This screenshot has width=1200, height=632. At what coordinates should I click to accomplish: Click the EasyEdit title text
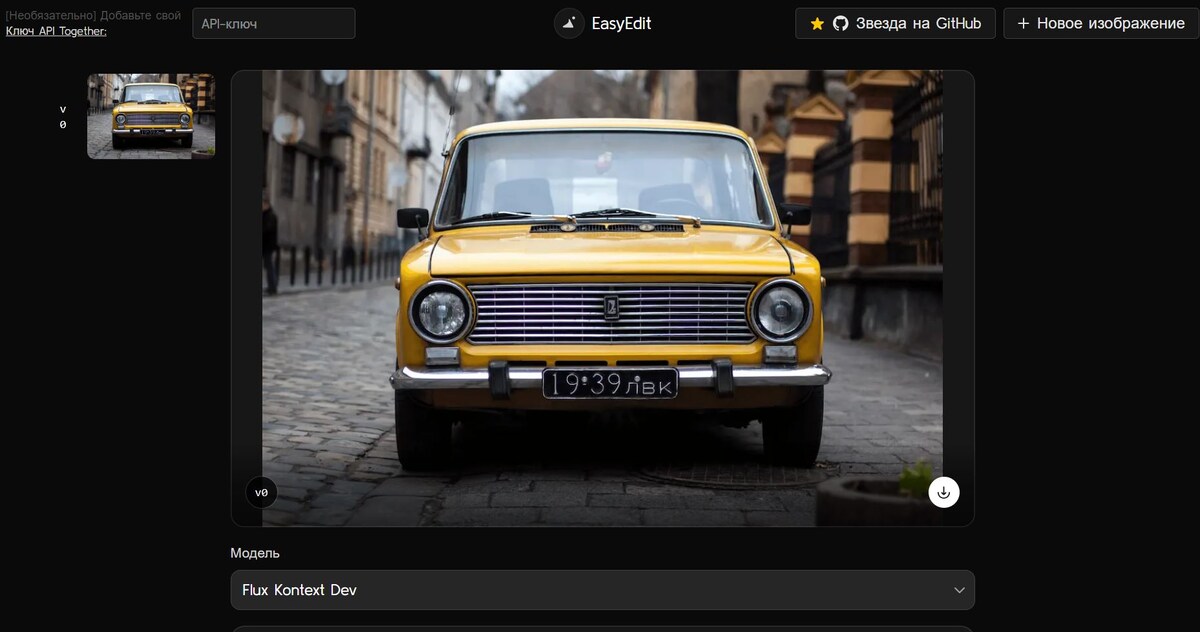pyautogui.click(x=621, y=23)
